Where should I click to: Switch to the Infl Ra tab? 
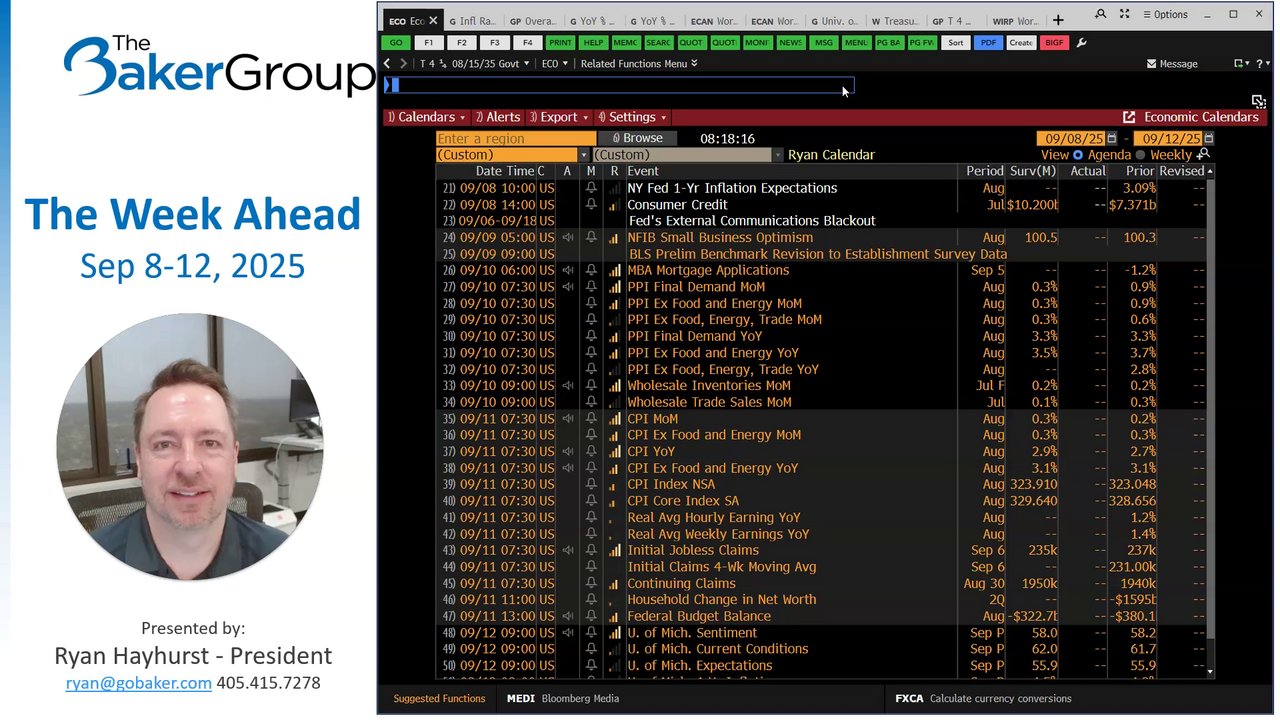tap(471, 21)
